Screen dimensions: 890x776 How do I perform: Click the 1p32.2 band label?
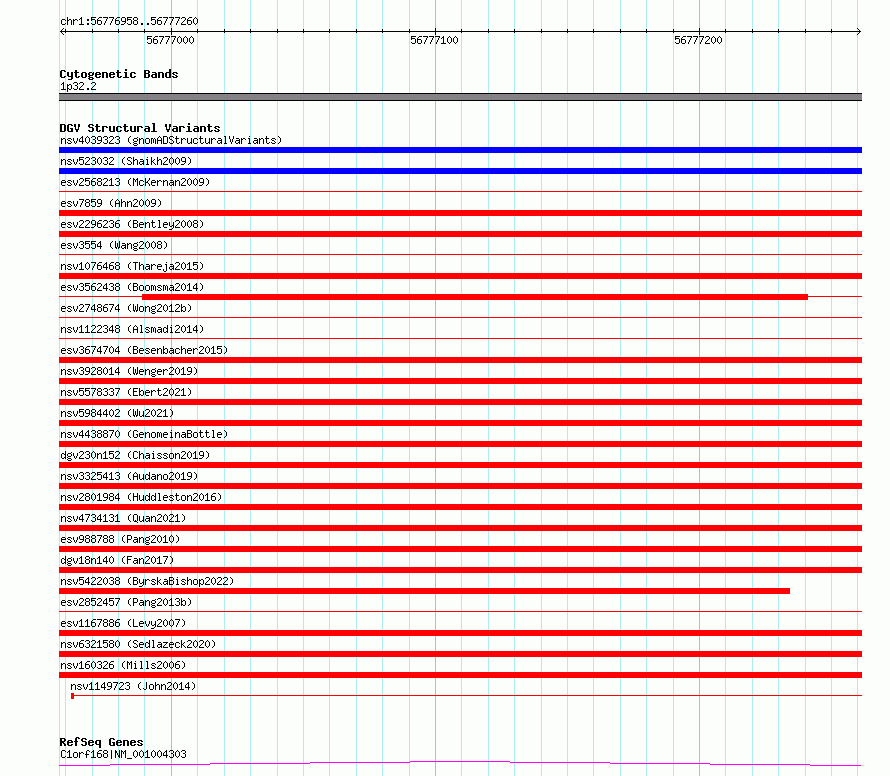(x=78, y=86)
